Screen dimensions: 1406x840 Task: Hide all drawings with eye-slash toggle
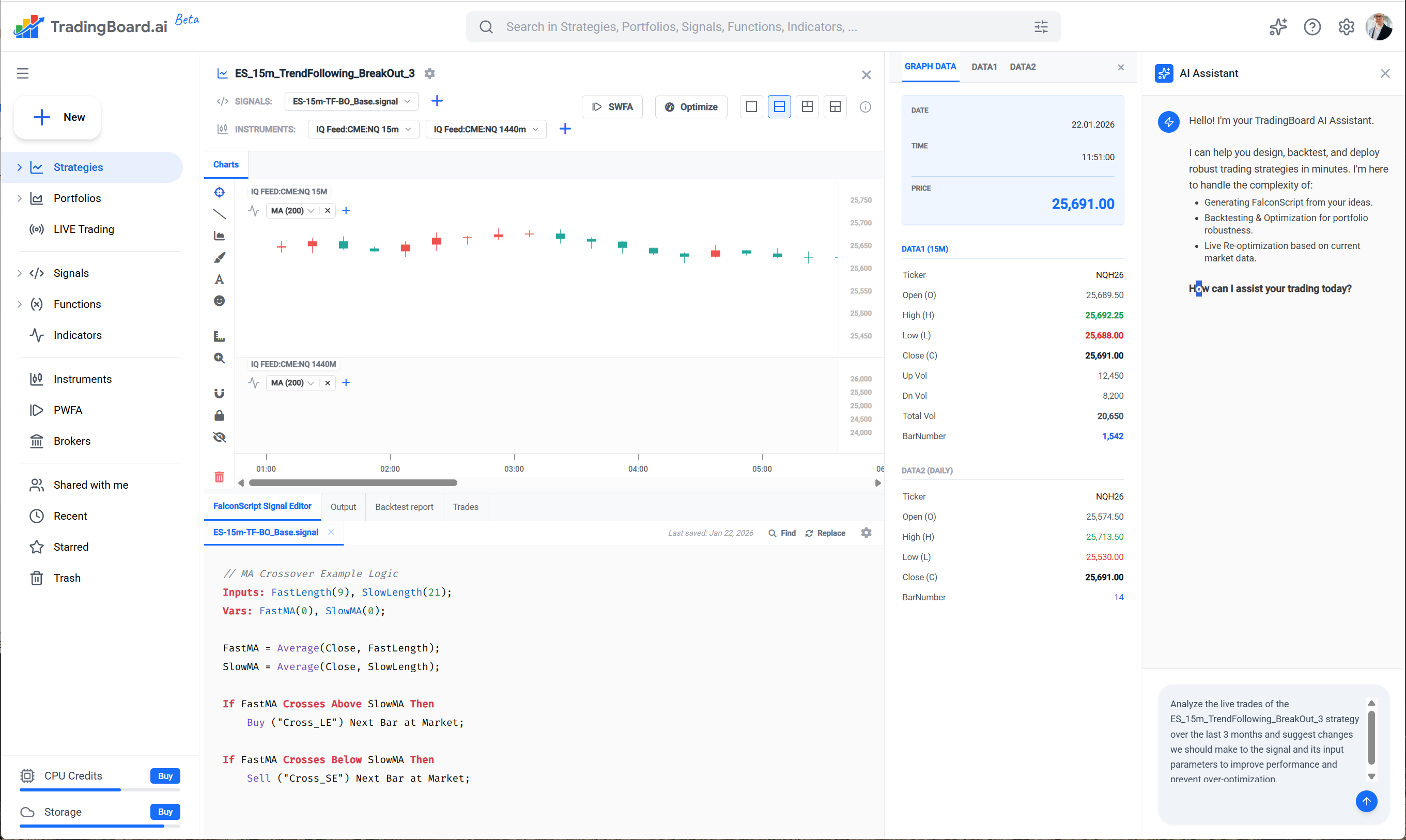pyautogui.click(x=219, y=437)
